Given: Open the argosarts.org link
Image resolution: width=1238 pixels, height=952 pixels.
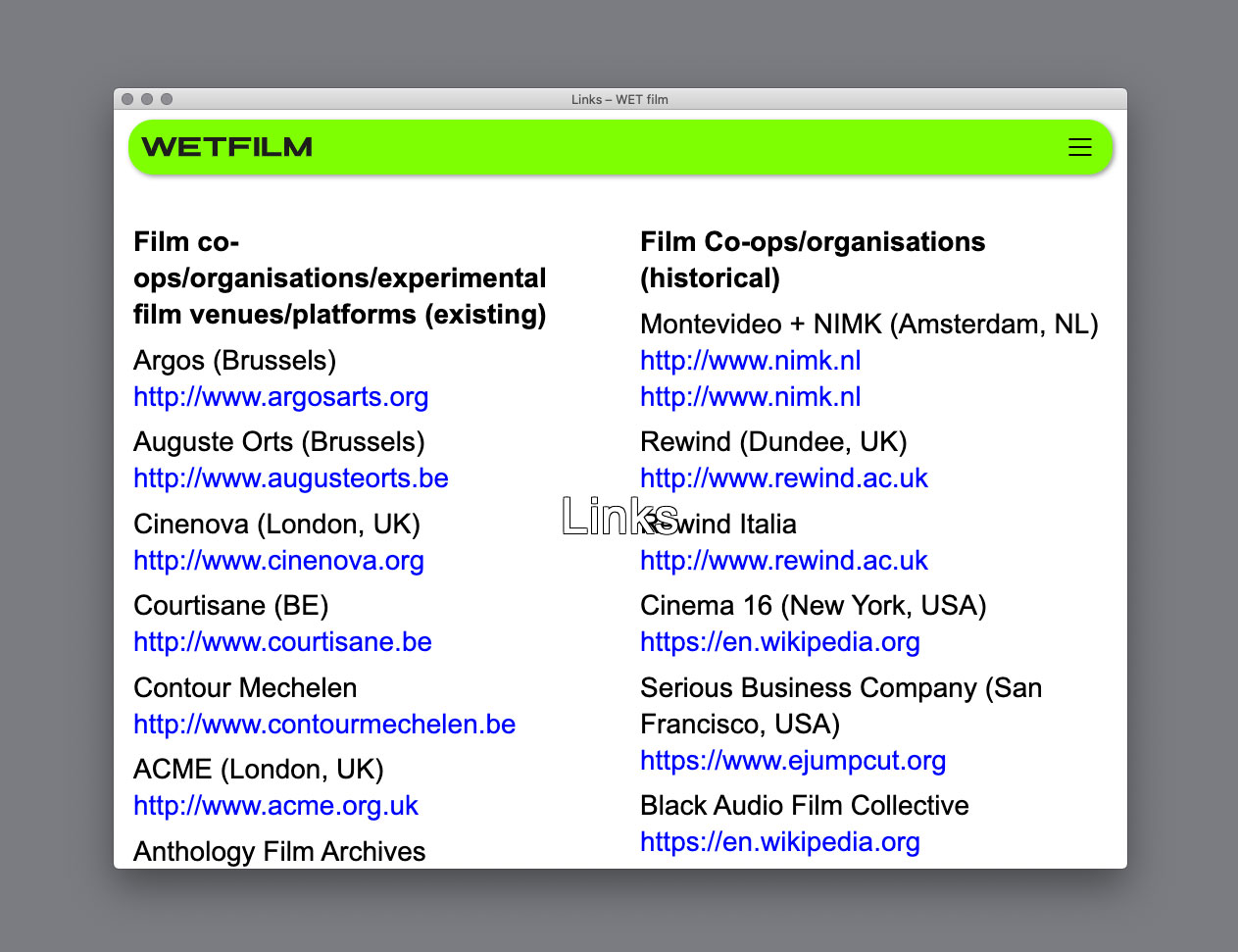Looking at the screenshot, I should point(281,397).
